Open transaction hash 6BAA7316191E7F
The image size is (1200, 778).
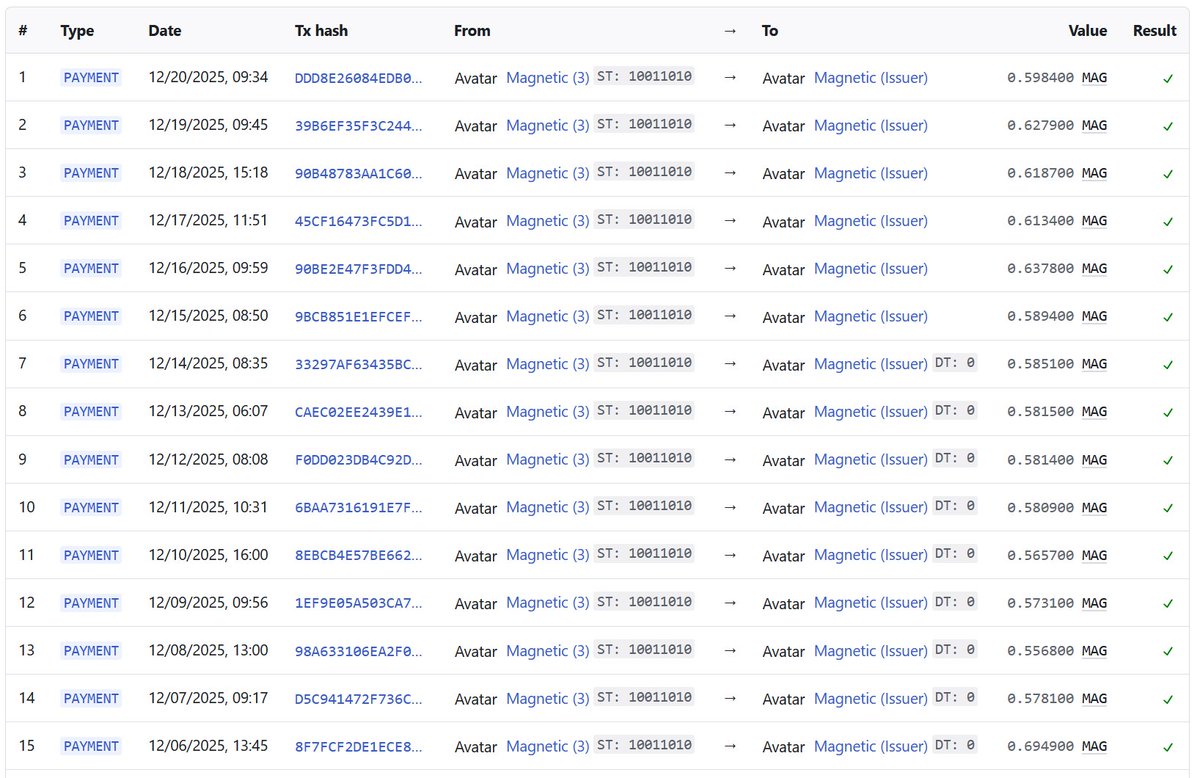358,508
